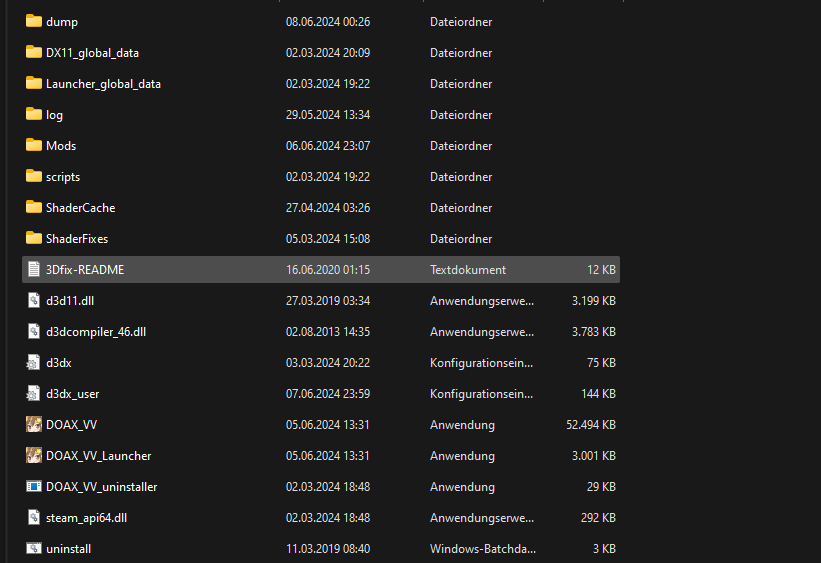821x563 pixels.
Task: Click the date 06.06.2024 23:07
Action: pyautogui.click(x=328, y=146)
